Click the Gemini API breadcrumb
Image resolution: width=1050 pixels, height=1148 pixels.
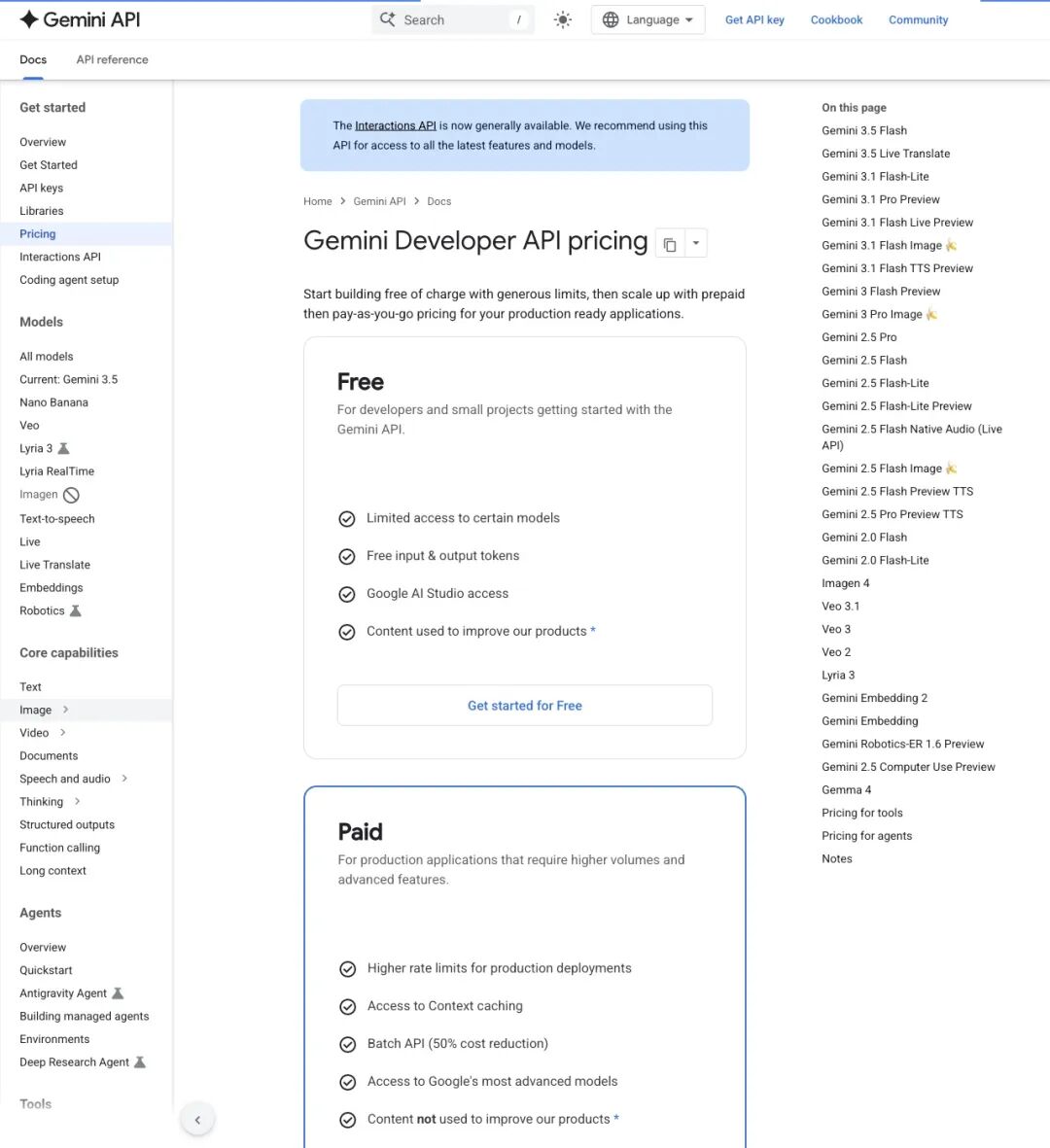pos(379,201)
